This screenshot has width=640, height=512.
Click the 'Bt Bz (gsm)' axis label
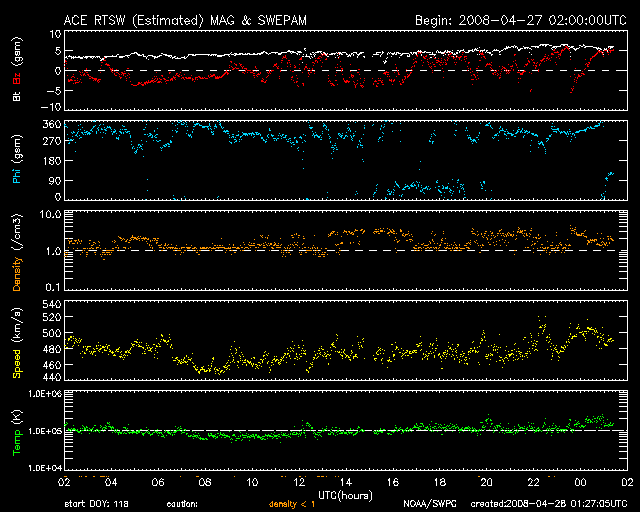point(17,70)
